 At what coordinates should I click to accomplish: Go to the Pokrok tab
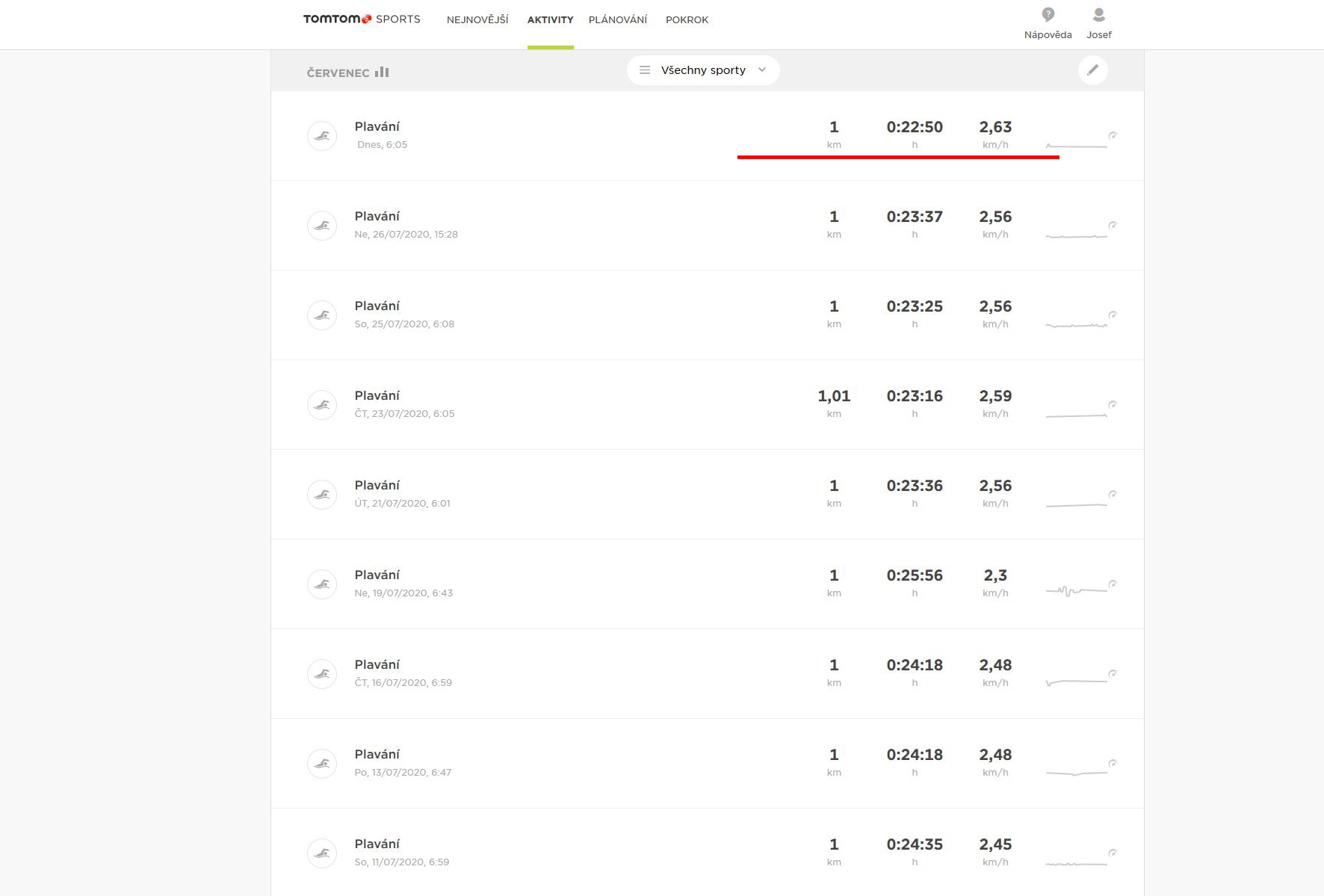tap(687, 20)
